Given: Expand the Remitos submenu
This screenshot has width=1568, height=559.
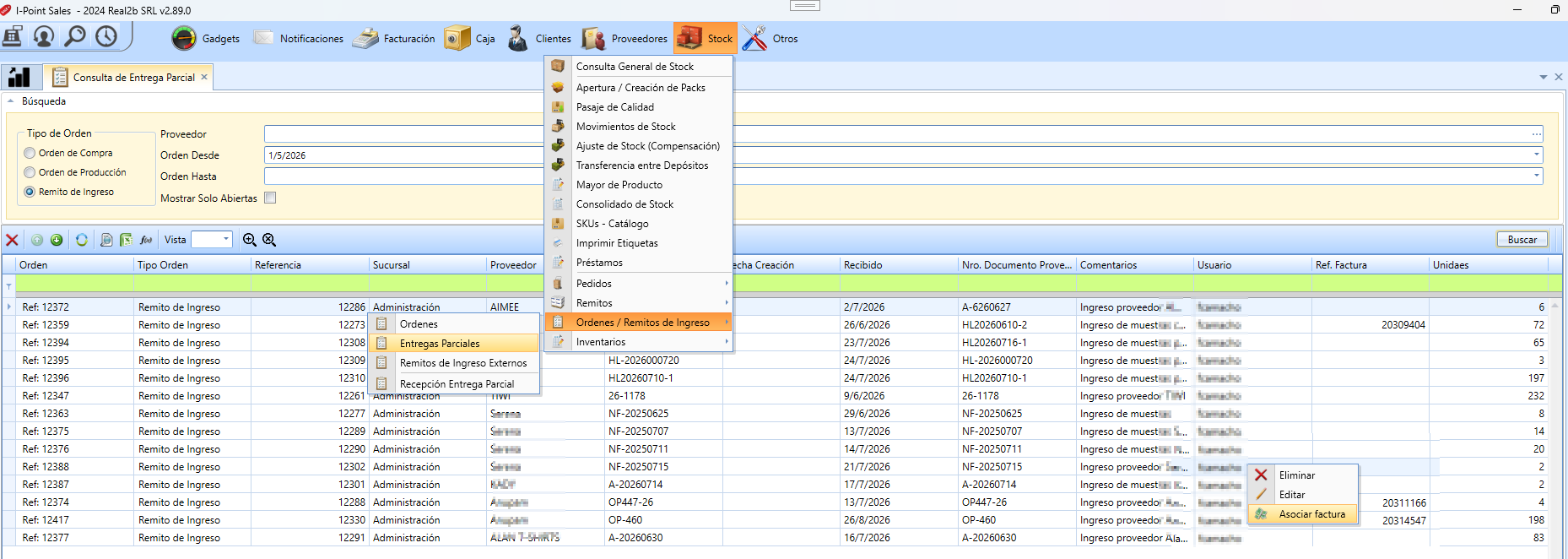Looking at the screenshot, I should pos(639,303).
